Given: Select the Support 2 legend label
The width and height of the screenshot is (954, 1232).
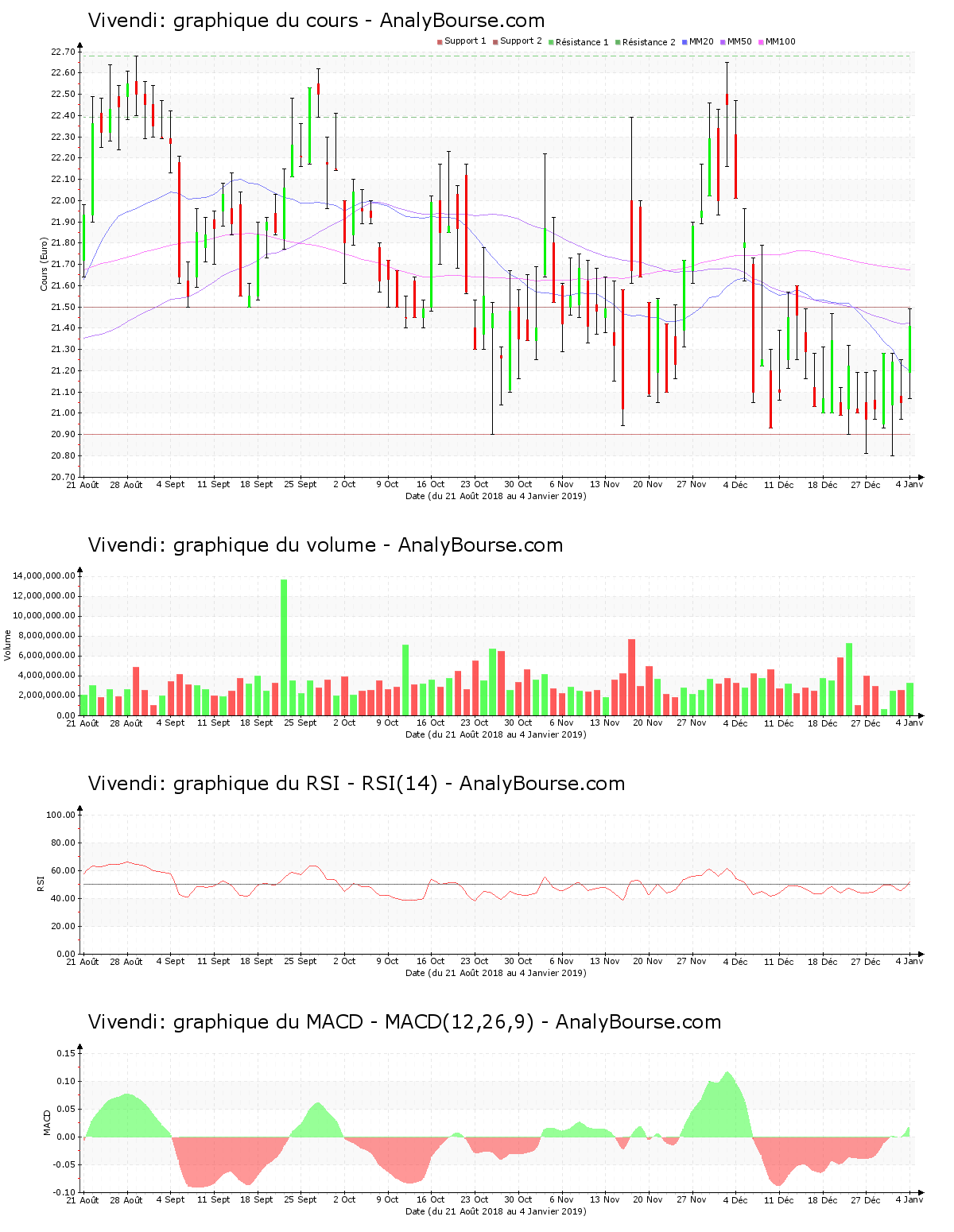Looking at the screenshot, I should tap(521, 41).
